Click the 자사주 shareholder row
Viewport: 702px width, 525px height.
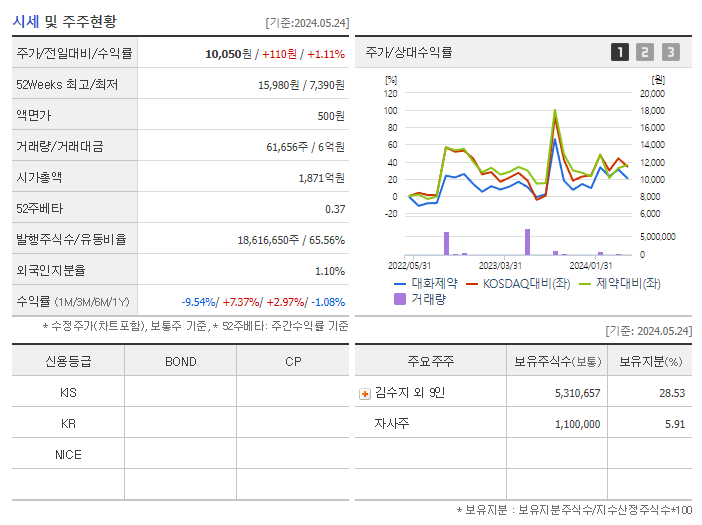pos(523,423)
